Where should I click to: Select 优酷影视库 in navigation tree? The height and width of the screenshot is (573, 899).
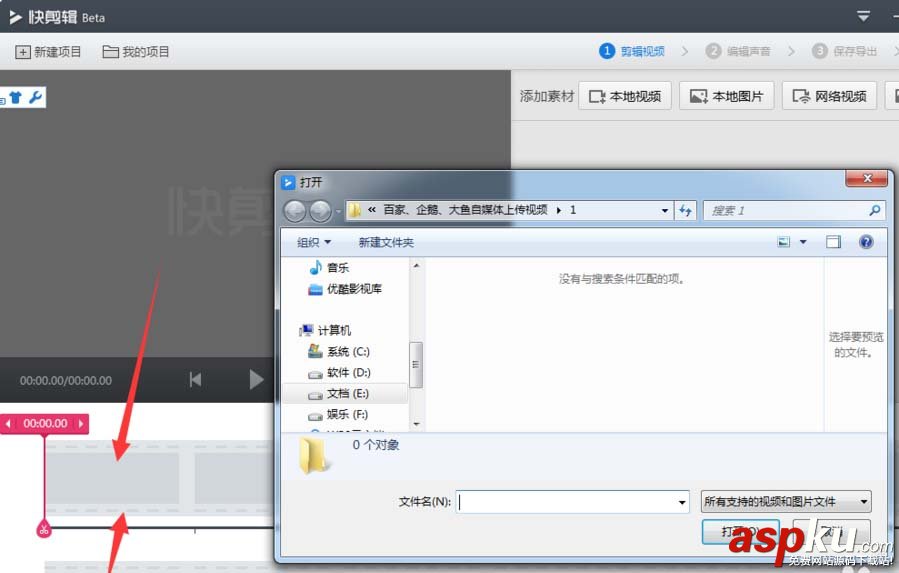345,289
